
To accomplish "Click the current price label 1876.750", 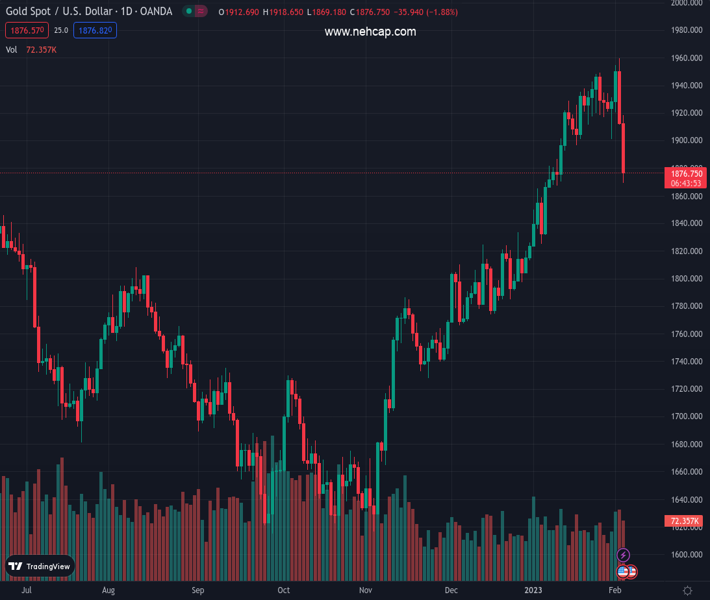I will (x=686, y=174).
